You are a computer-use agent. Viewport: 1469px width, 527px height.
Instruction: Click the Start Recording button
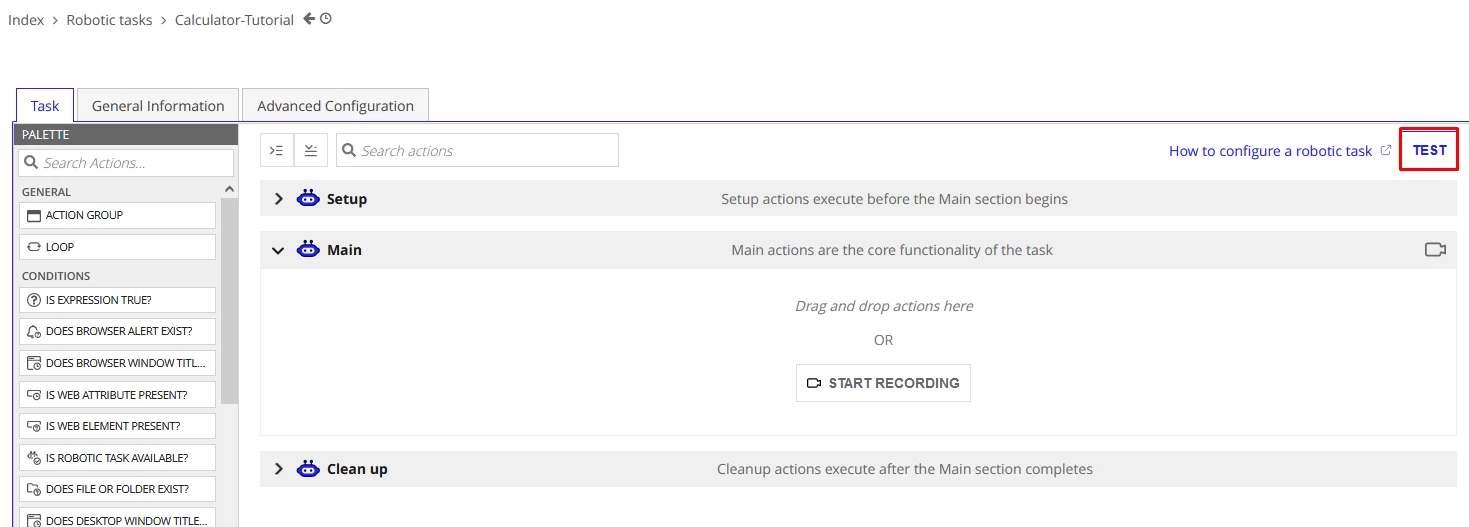(883, 383)
